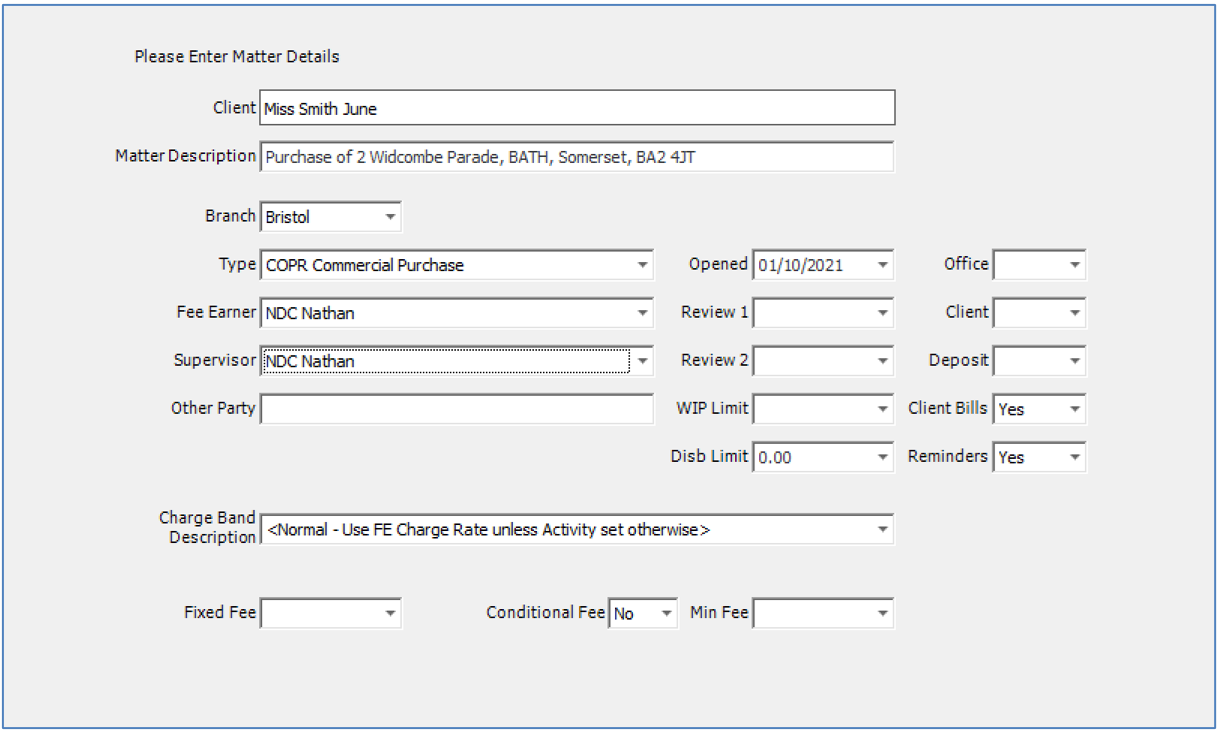1217x730 pixels.
Task: Click the Other Party text field
Action: point(456,409)
